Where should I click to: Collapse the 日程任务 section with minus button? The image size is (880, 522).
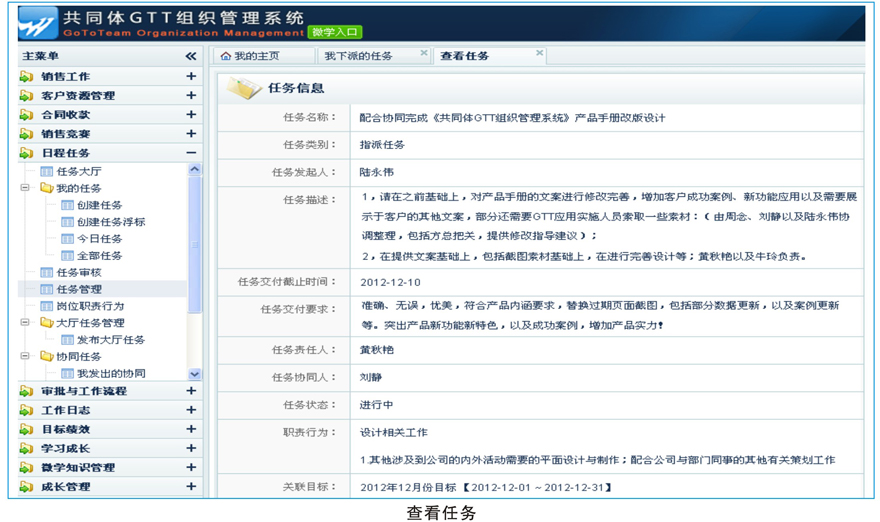(191, 153)
